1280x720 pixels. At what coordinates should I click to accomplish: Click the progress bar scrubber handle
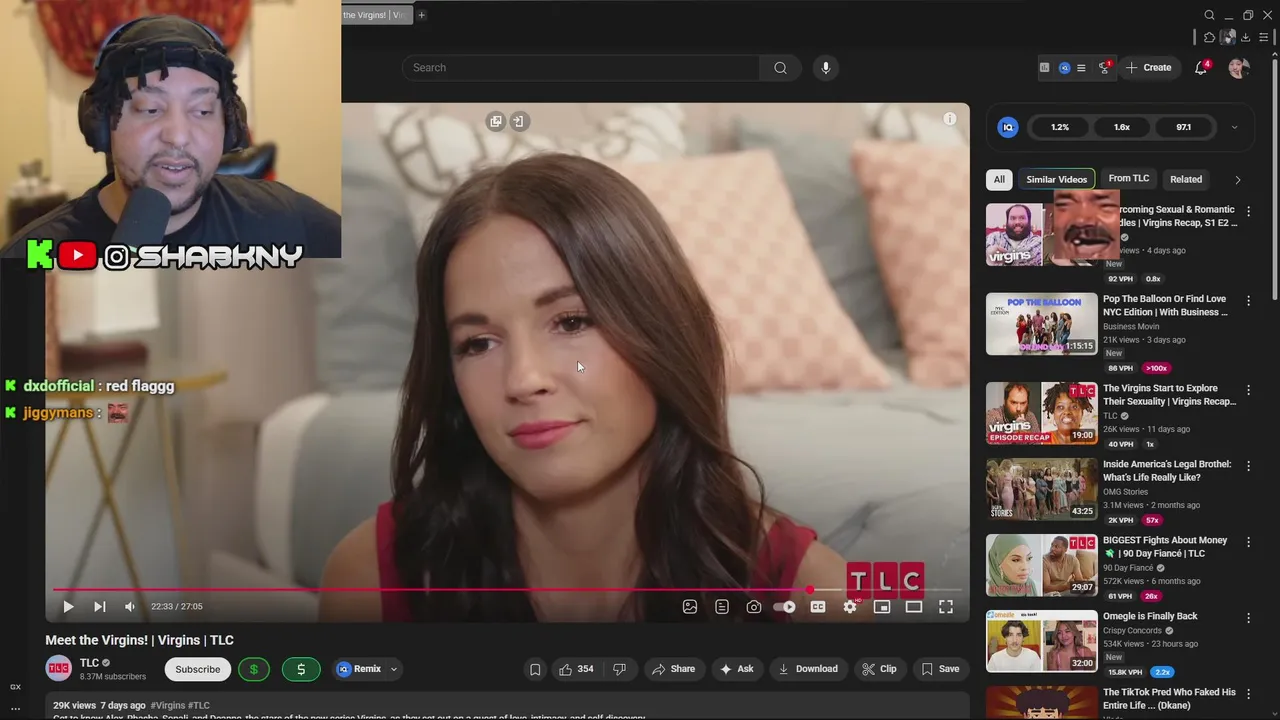pos(810,590)
